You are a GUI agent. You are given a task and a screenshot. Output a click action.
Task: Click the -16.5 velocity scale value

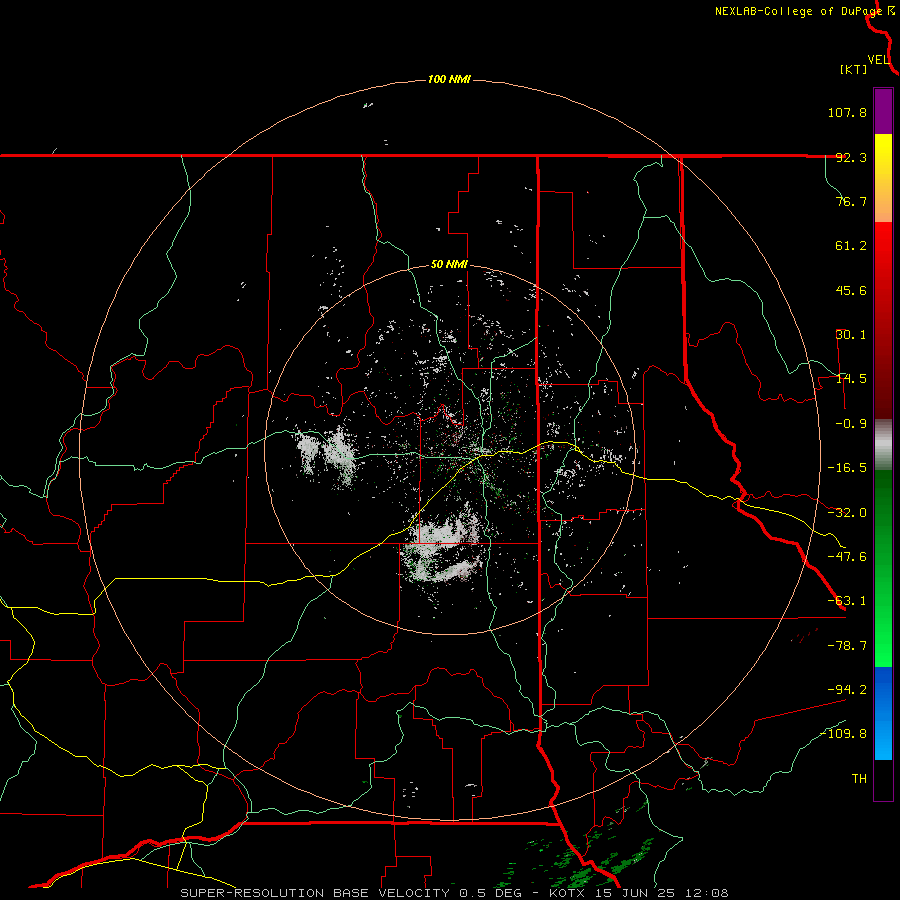(847, 468)
